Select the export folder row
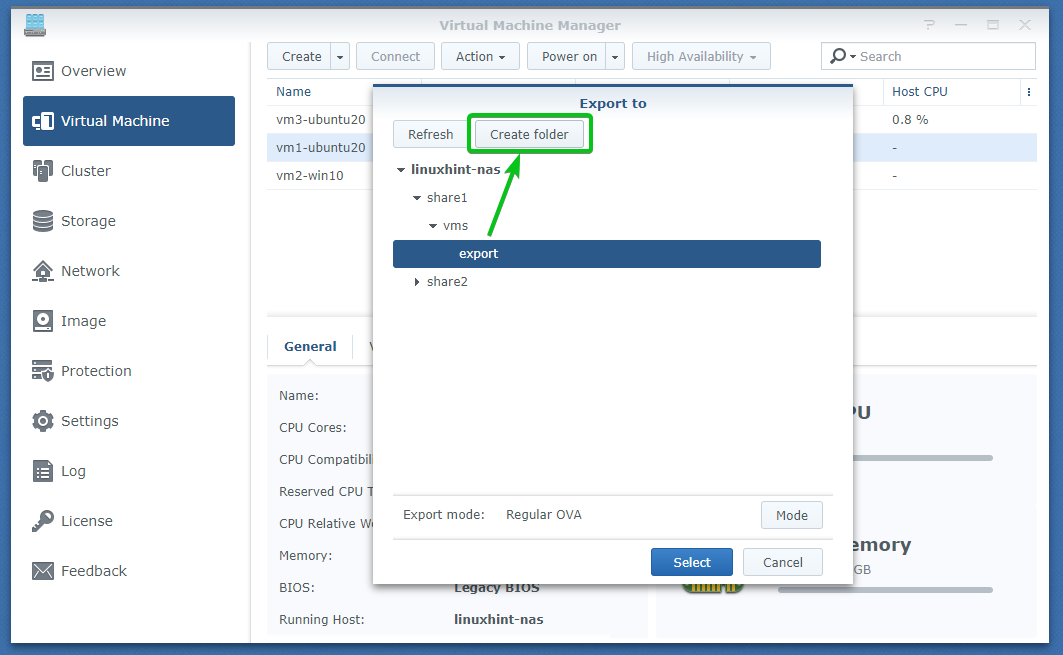The height and width of the screenshot is (655, 1063). pos(607,254)
